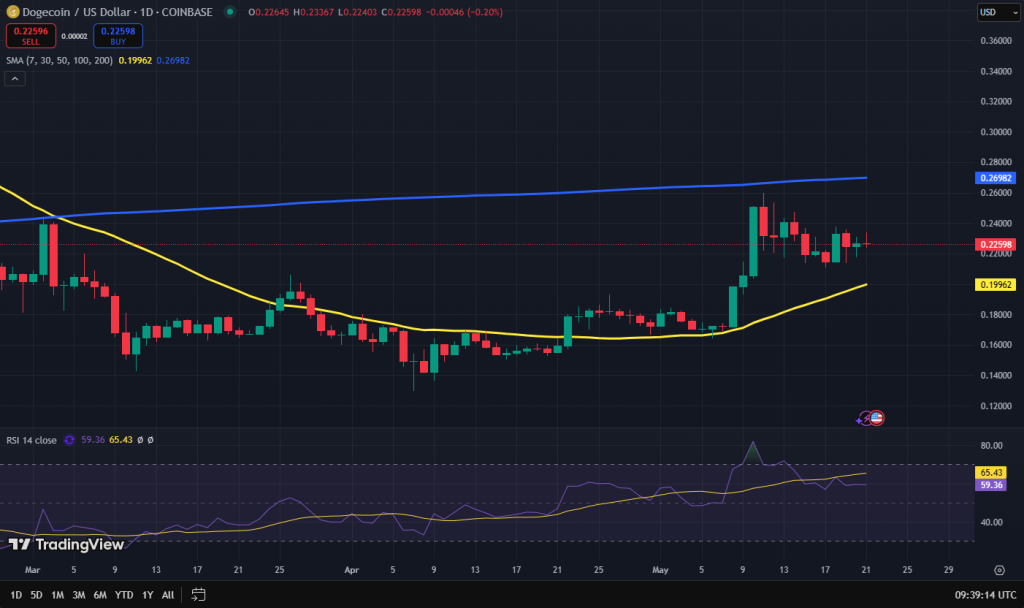Click the yellow 0.19962 SMA price label

(x=995, y=285)
